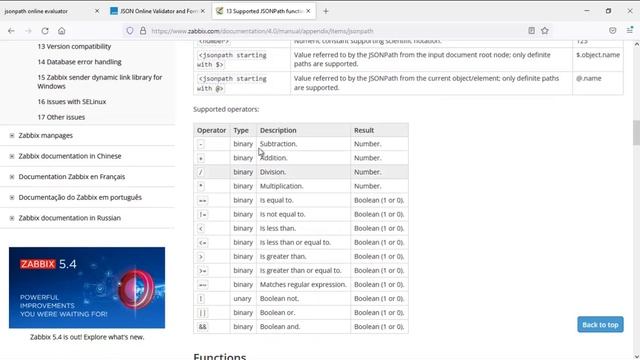
Task: Open the Firefox application menu
Action: coord(629,31)
